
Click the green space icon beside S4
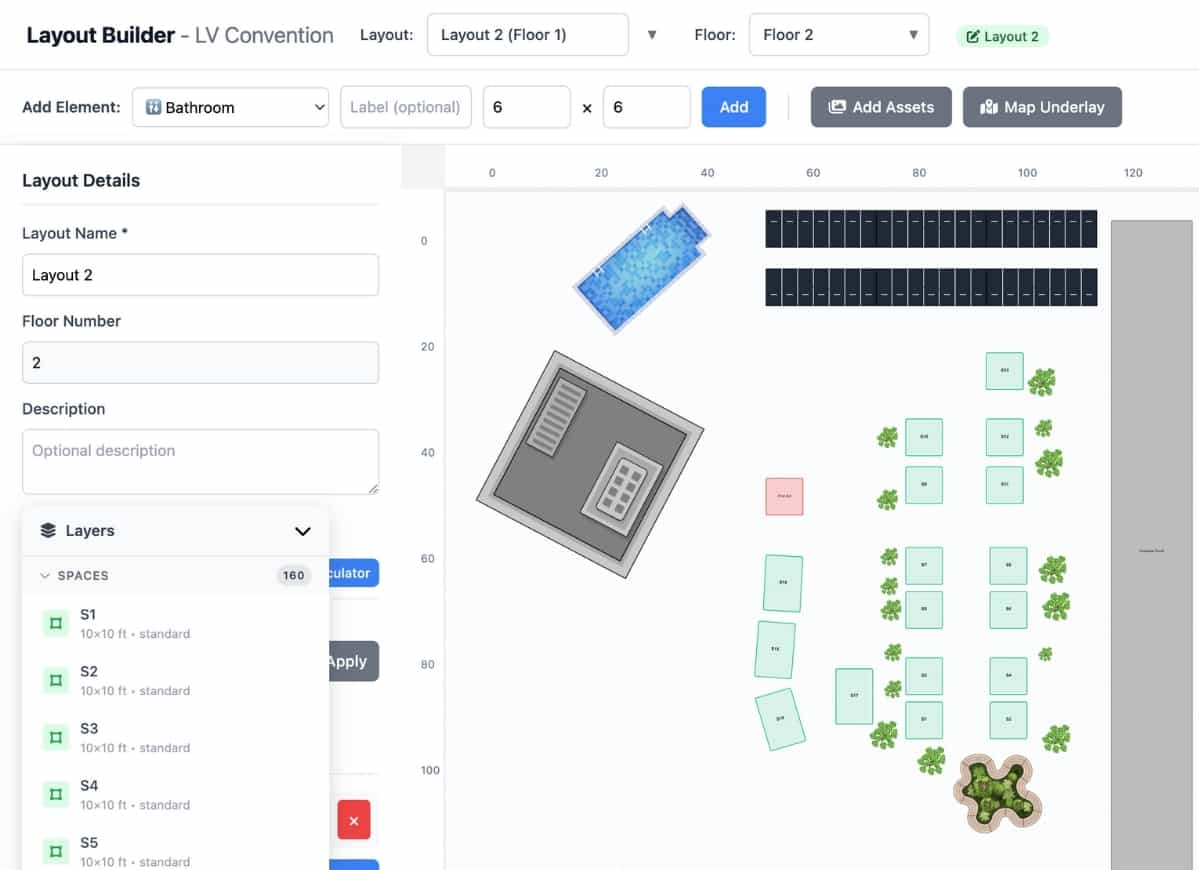(55, 793)
